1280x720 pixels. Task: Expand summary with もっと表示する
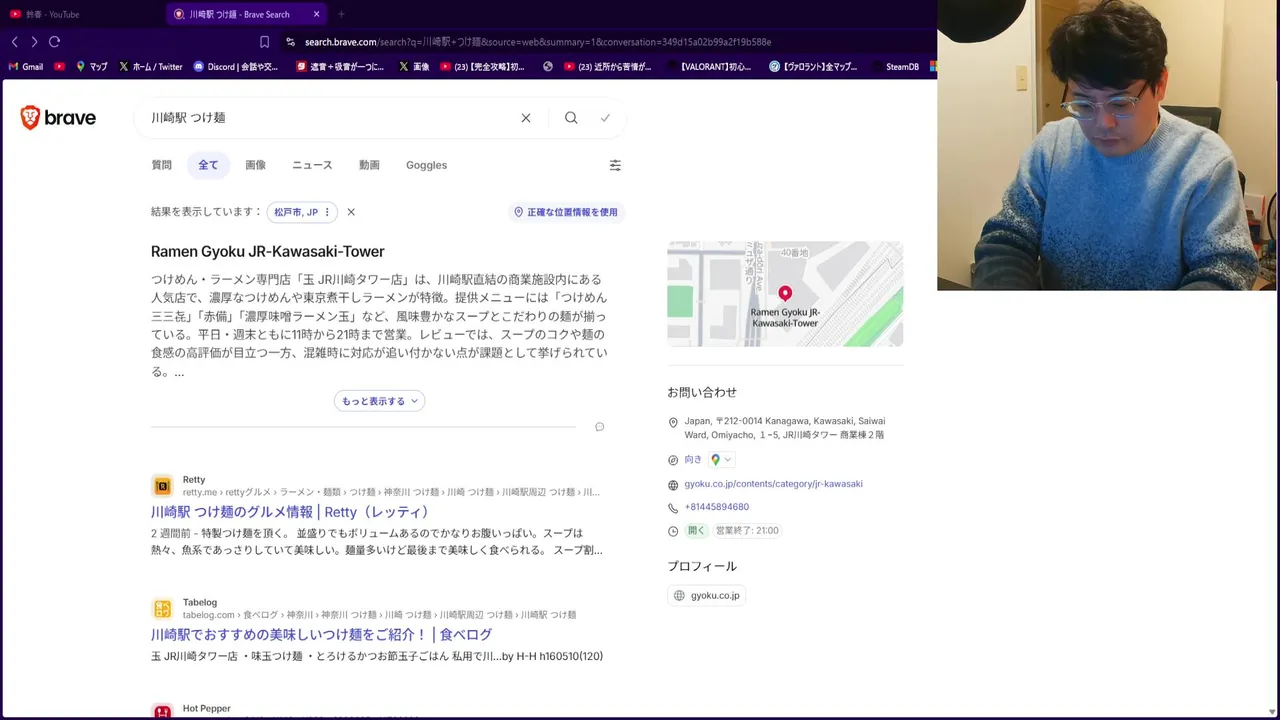pyautogui.click(x=379, y=401)
